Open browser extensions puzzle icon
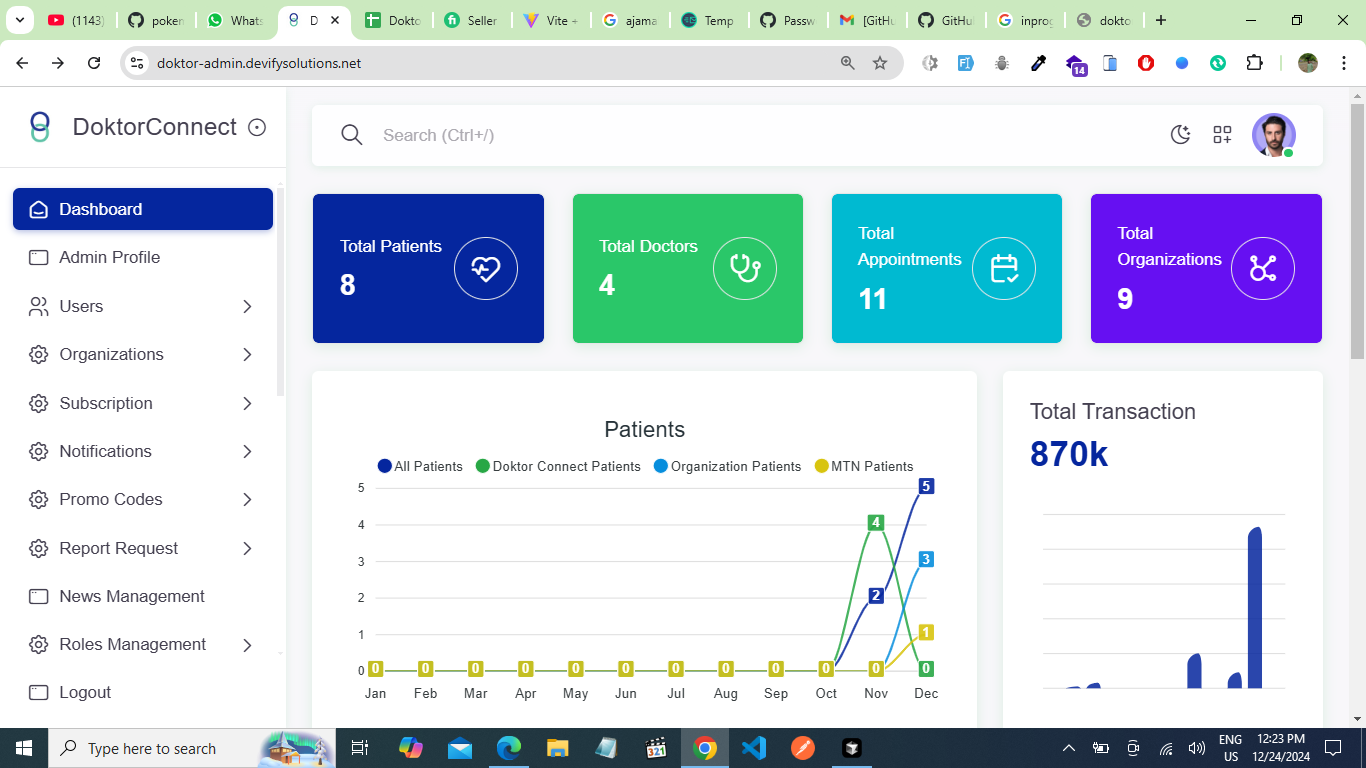Screen dimensions: 1366x768 [x=1254, y=63]
